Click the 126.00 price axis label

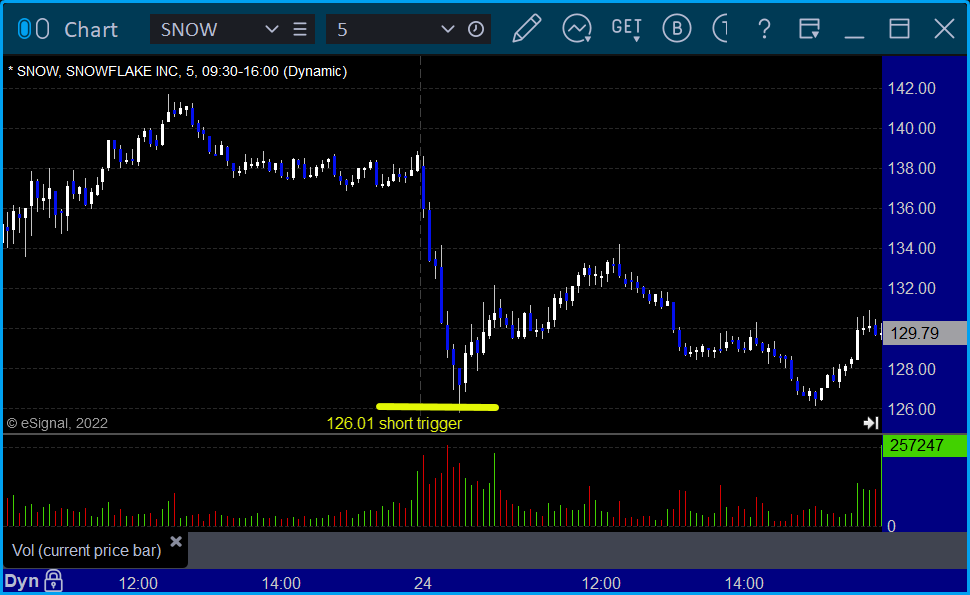click(912, 409)
